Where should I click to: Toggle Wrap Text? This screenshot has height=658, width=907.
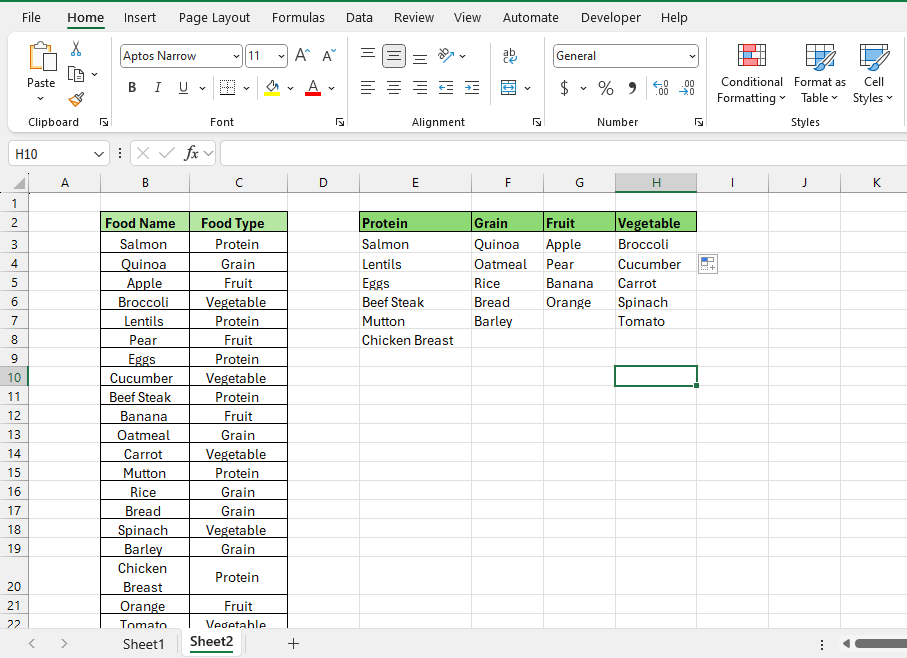point(510,56)
